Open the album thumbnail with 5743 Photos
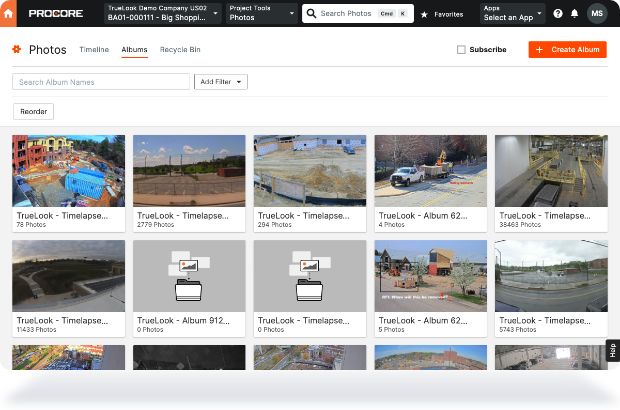Image resolution: width=620 pixels, height=410 pixels. tap(551, 276)
